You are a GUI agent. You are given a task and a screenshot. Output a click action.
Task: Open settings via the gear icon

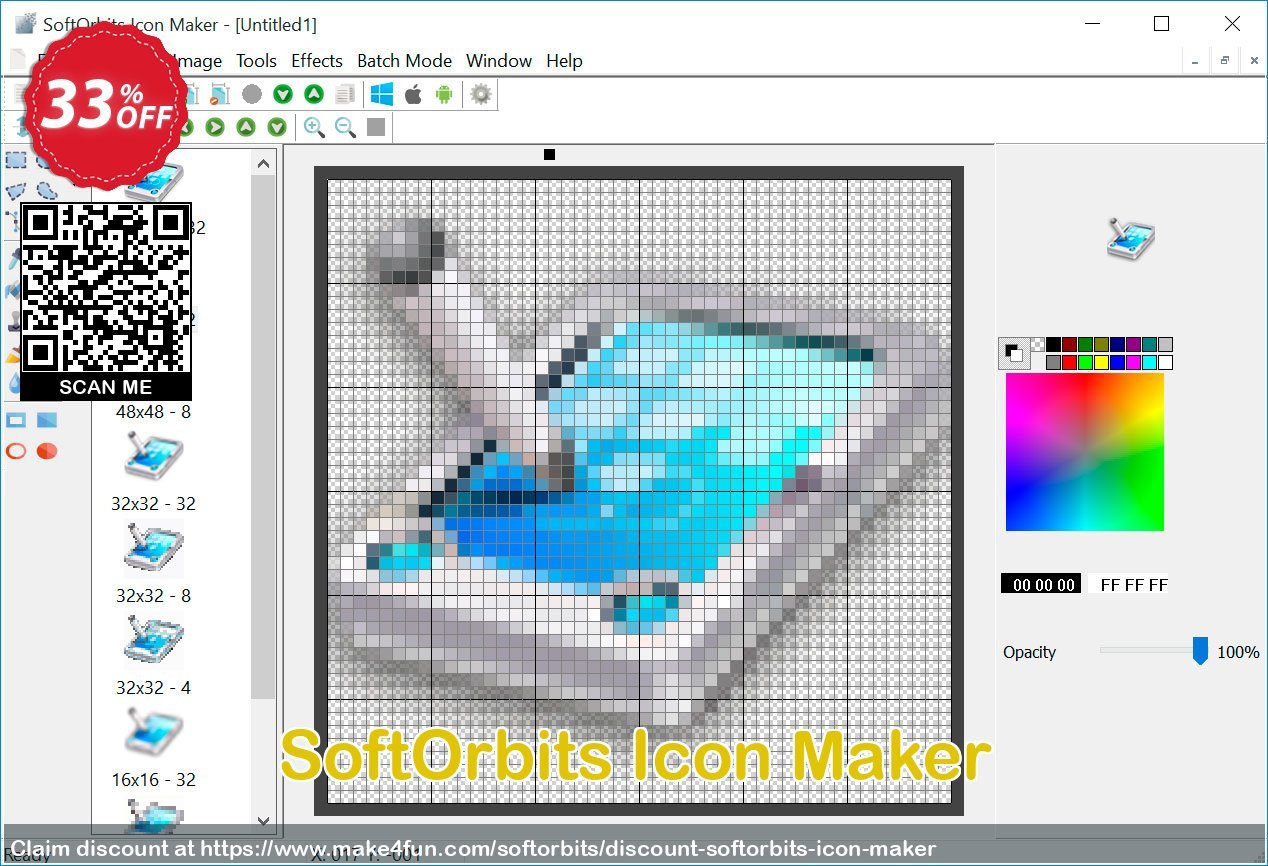click(x=481, y=94)
